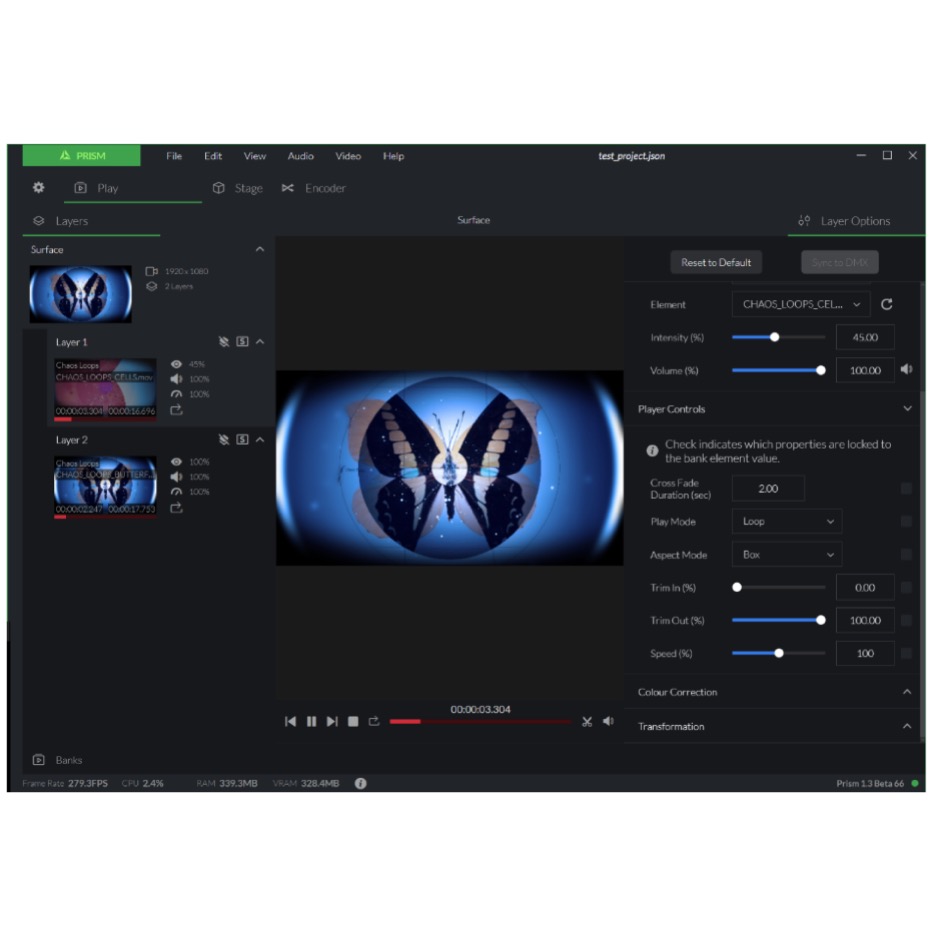Click Layer 2 speaker volume icon
The width and height of the screenshot is (944, 944).
pos(176,477)
